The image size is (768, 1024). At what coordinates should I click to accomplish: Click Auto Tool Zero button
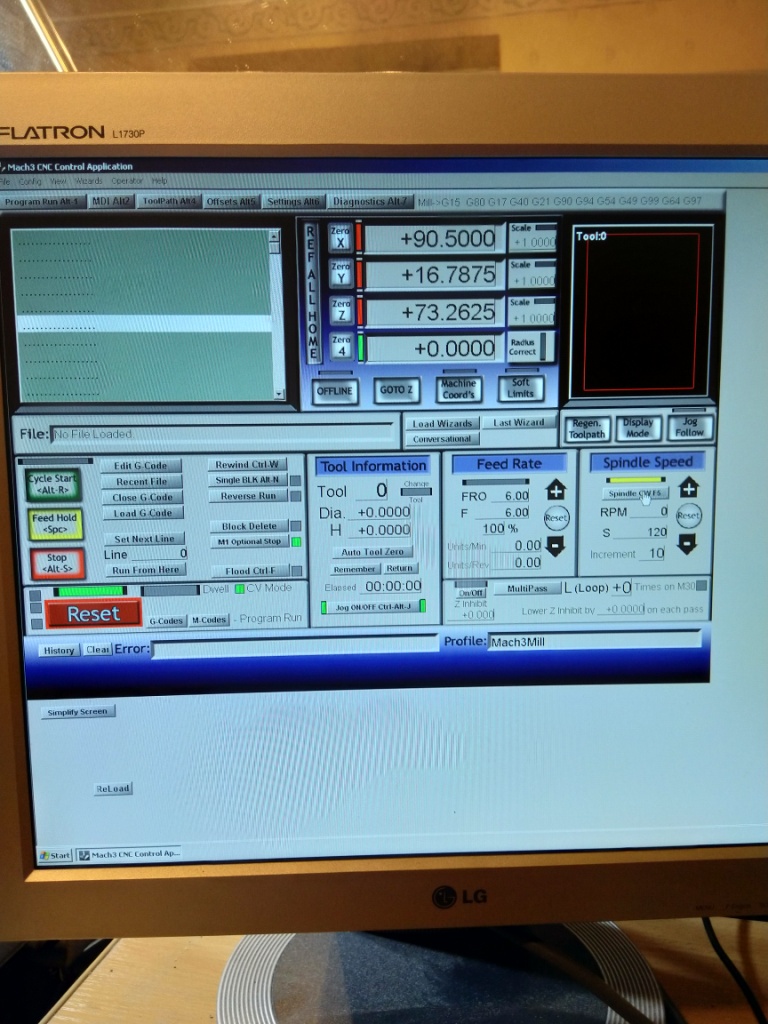pyautogui.click(x=372, y=552)
